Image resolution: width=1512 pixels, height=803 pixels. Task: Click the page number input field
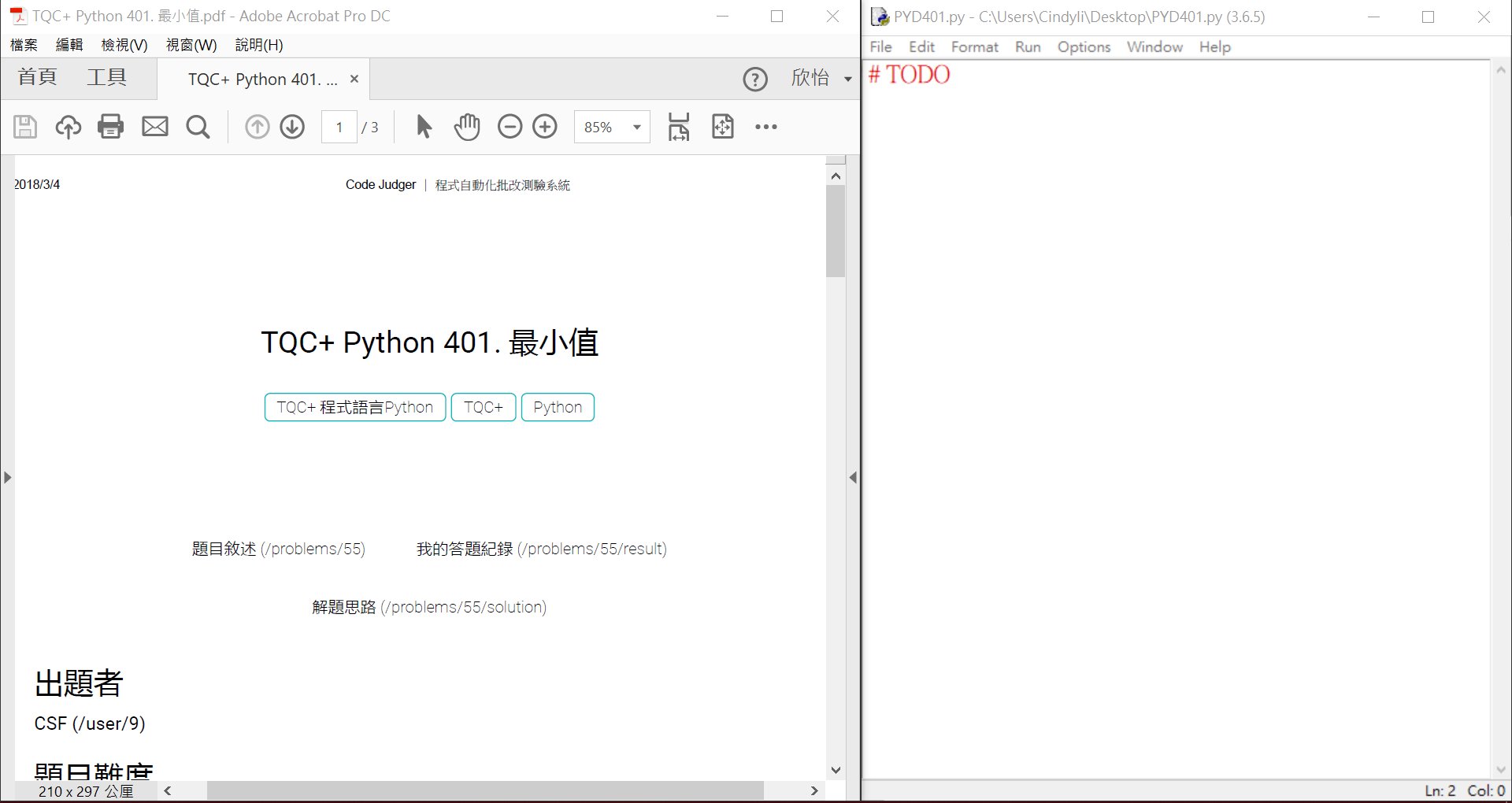pos(339,127)
